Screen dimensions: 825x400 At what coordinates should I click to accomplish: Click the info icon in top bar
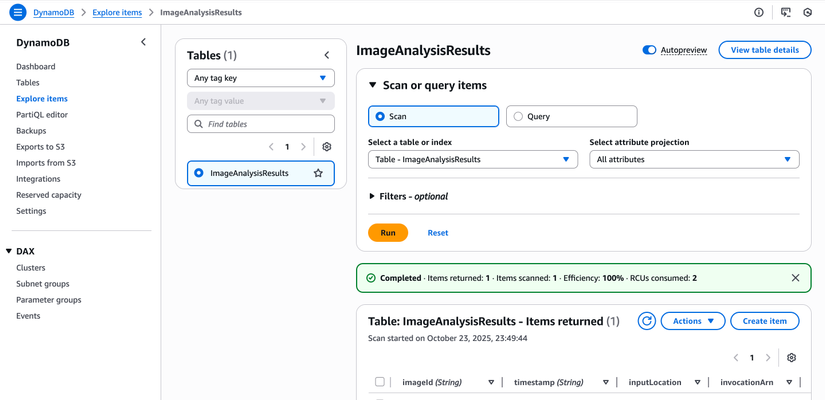[x=758, y=13]
